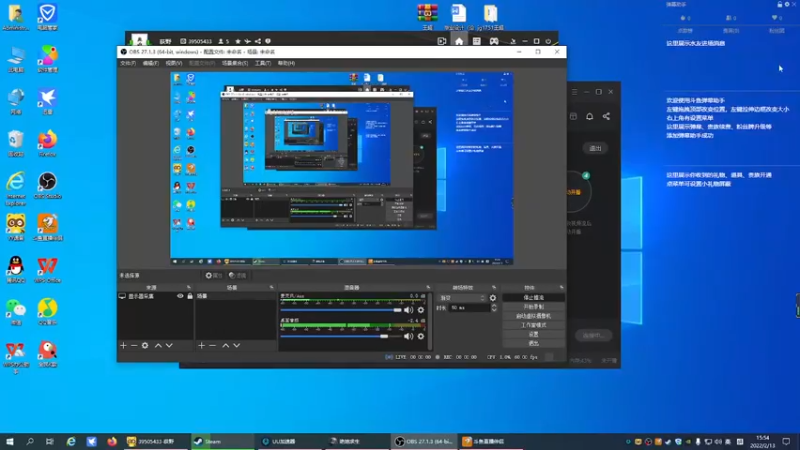800x450 pixels.
Task: Click the 工作室模式 button
Action: (x=534, y=325)
